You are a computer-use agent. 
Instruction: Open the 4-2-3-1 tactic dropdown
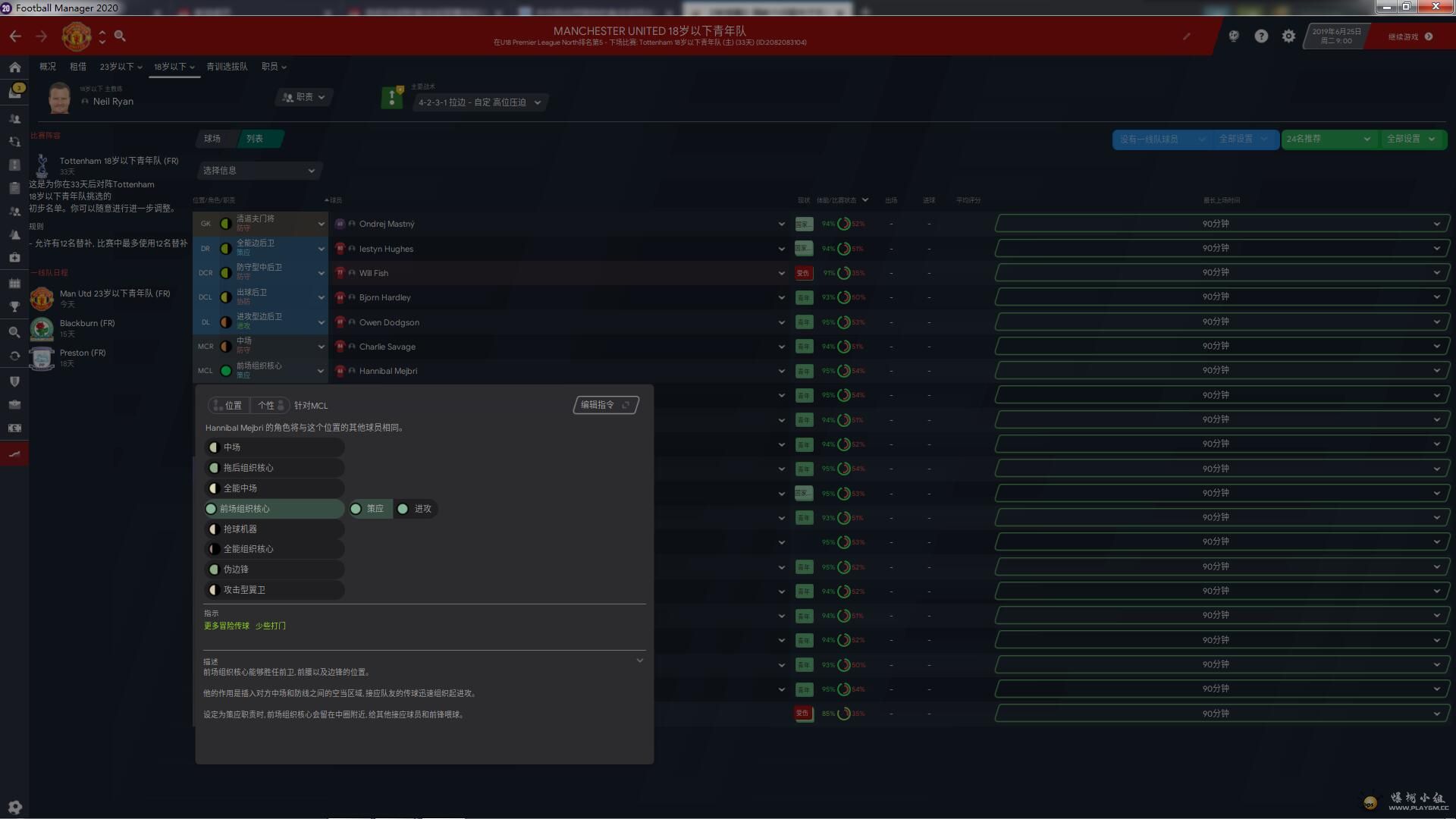(x=480, y=102)
